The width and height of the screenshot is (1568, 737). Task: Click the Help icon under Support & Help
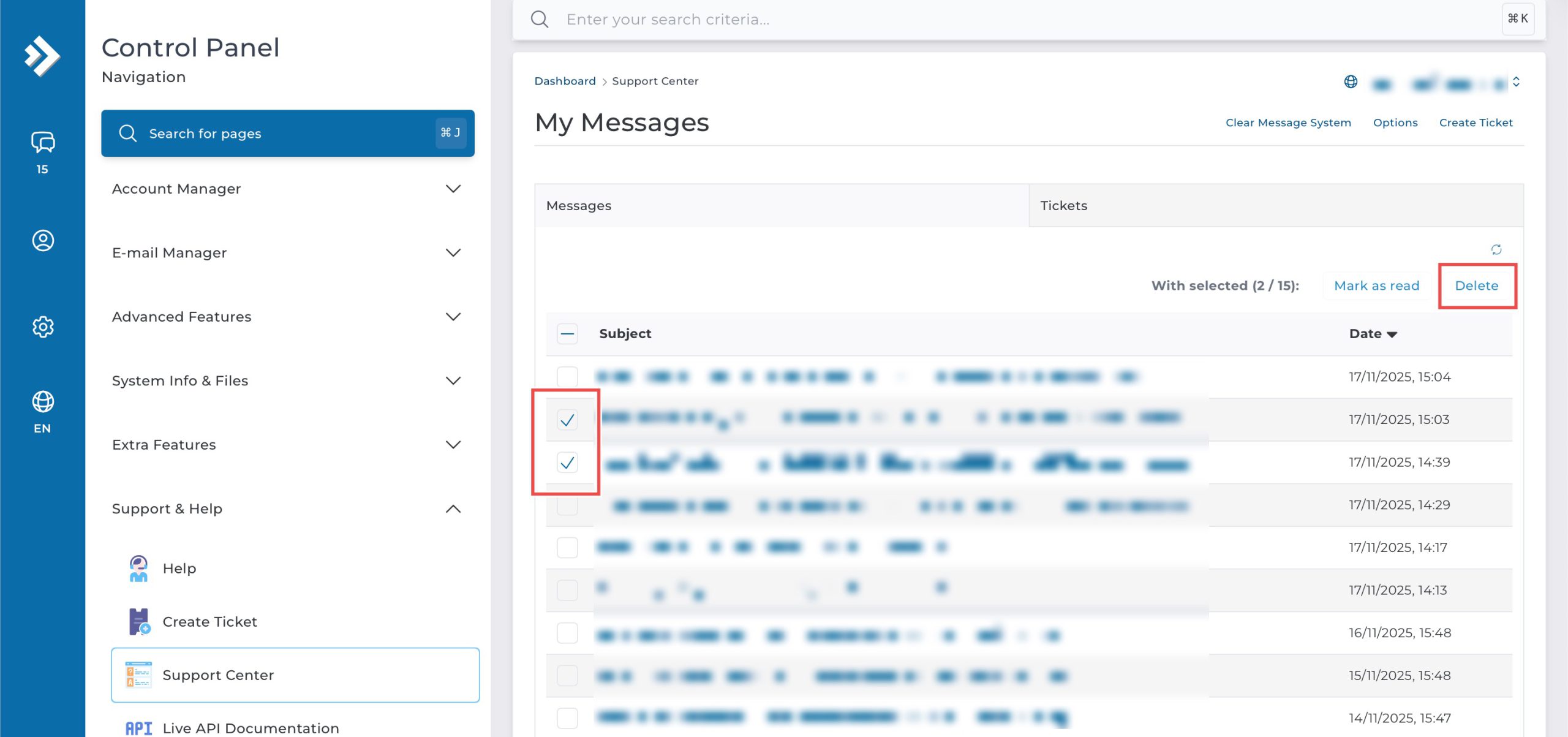point(139,569)
